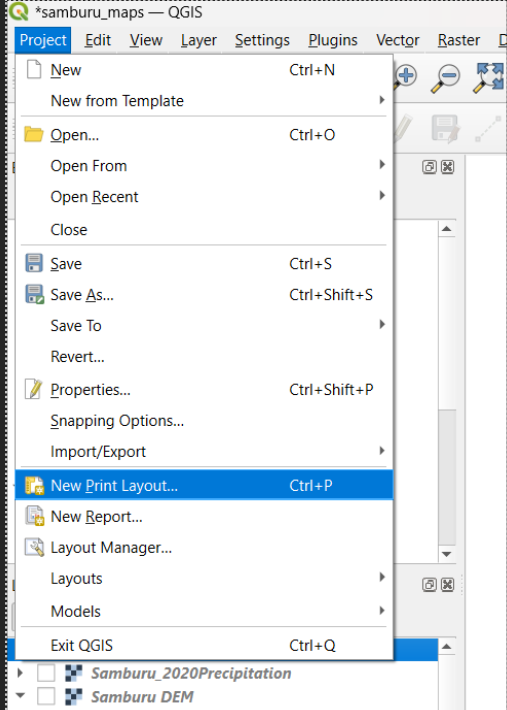Click the Zoom Full extent icon
This screenshot has width=507, height=710.
point(489,78)
